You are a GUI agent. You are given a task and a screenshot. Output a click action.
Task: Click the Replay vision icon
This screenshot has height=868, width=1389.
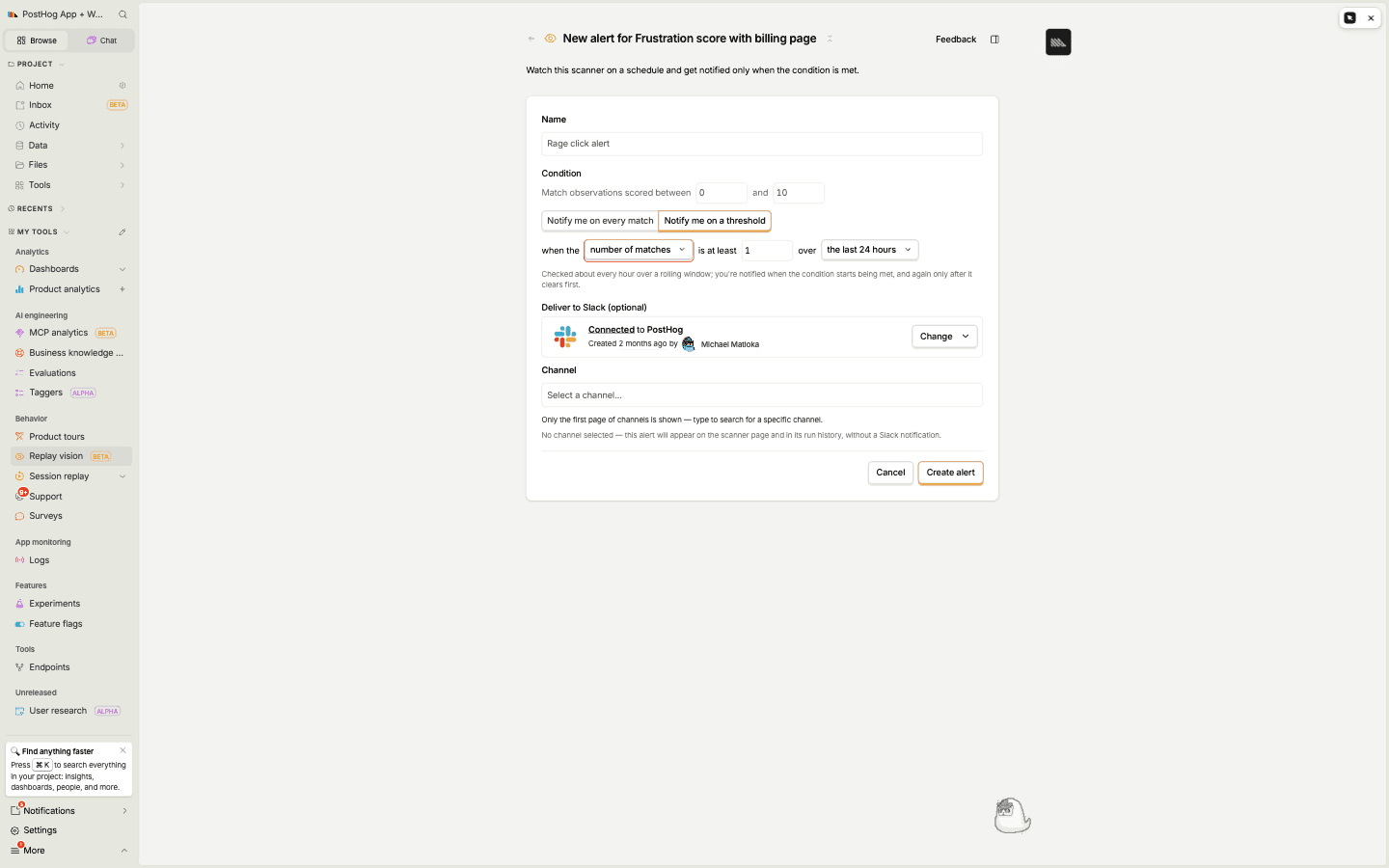point(19,456)
